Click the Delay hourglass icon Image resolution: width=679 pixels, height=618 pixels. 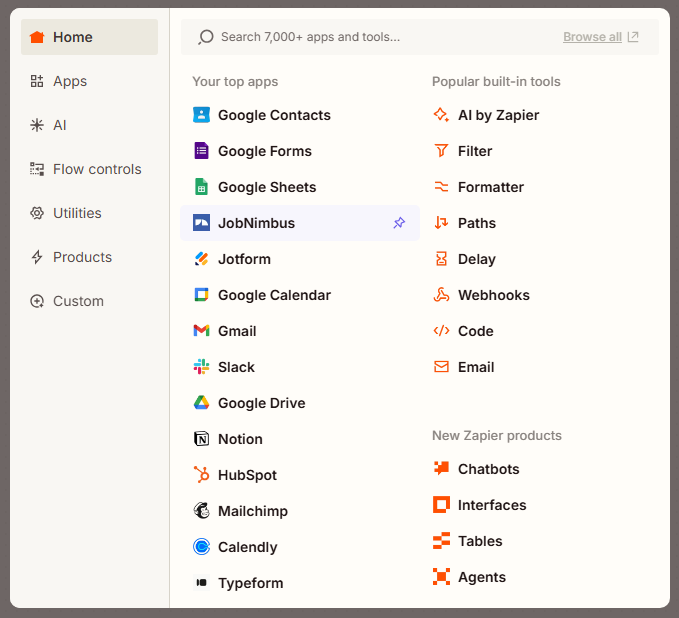(x=441, y=259)
